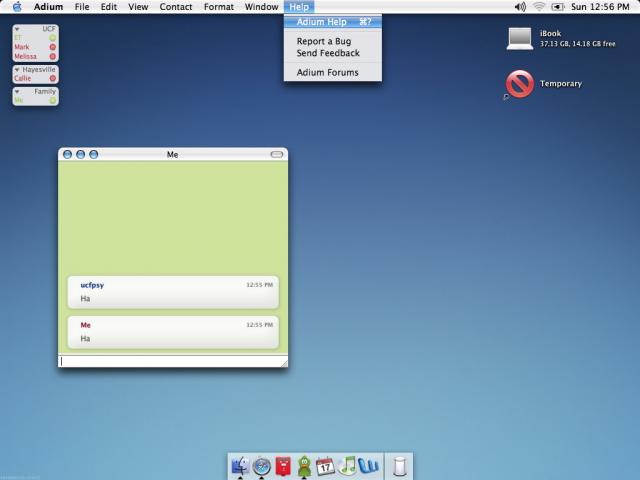The height and width of the screenshot is (480, 640).
Task: Click the Ha text in the Me message
Action: (85, 339)
